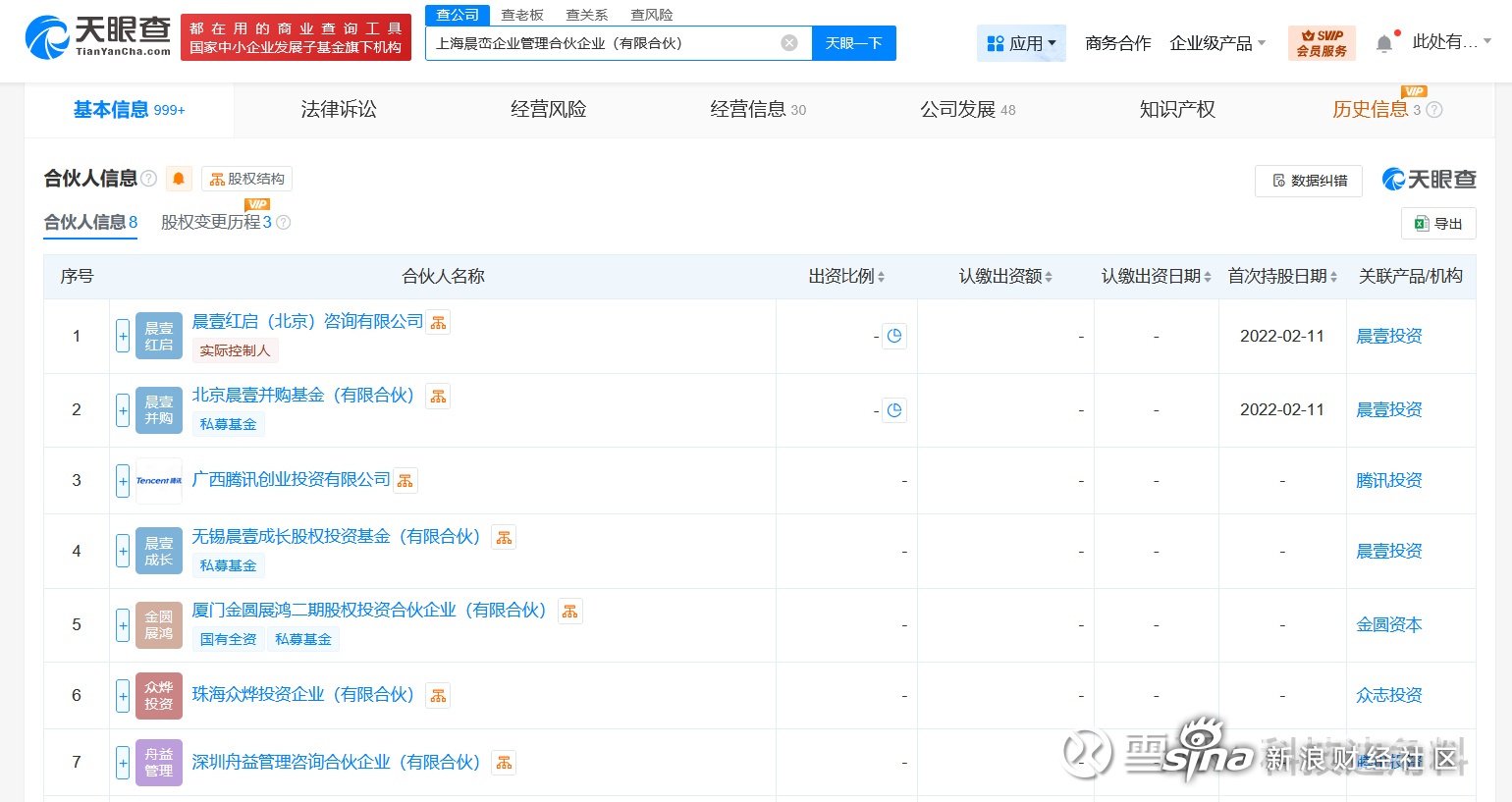
Task: Open equity structure icon for 北京晨壹并购基金
Action: coord(438,396)
